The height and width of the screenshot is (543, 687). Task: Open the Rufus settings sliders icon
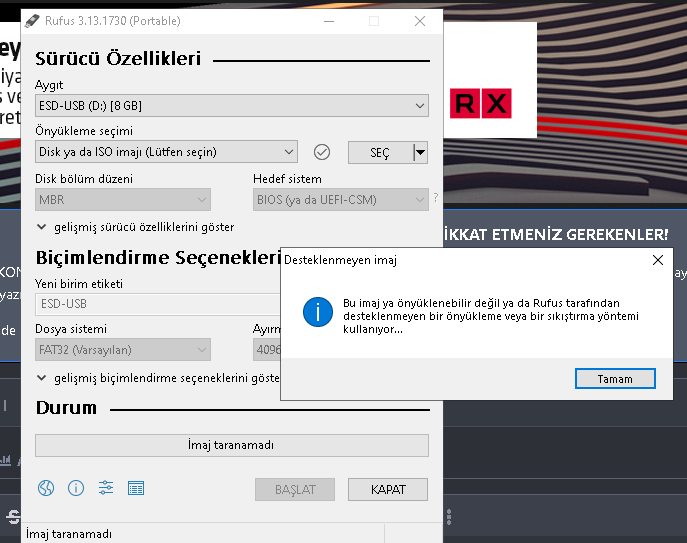point(106,488)
